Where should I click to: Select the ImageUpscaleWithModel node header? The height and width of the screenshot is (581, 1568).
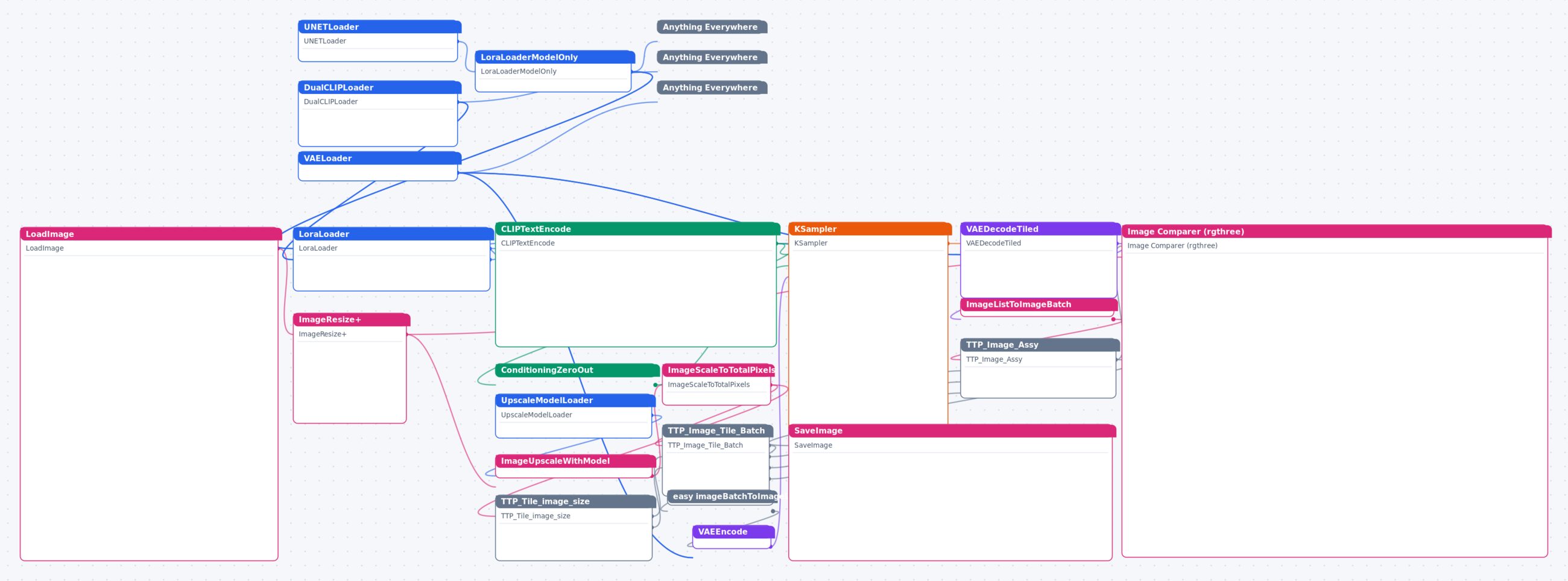click(575, 461)
